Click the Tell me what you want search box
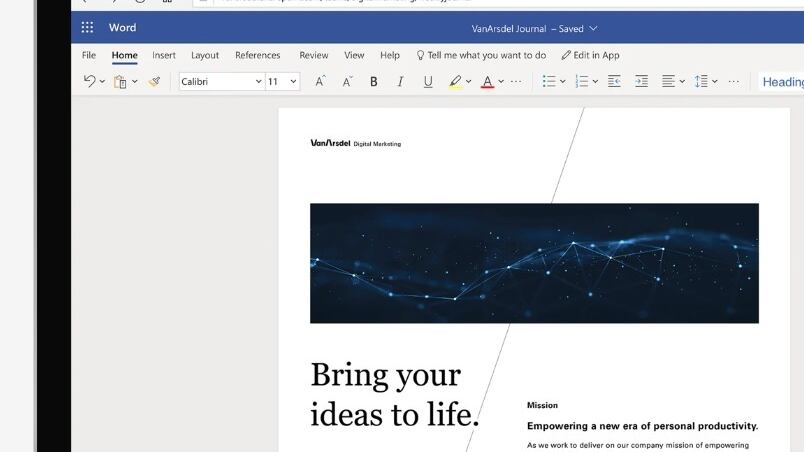This screenshot has width=804, height=452. [481, 56]
